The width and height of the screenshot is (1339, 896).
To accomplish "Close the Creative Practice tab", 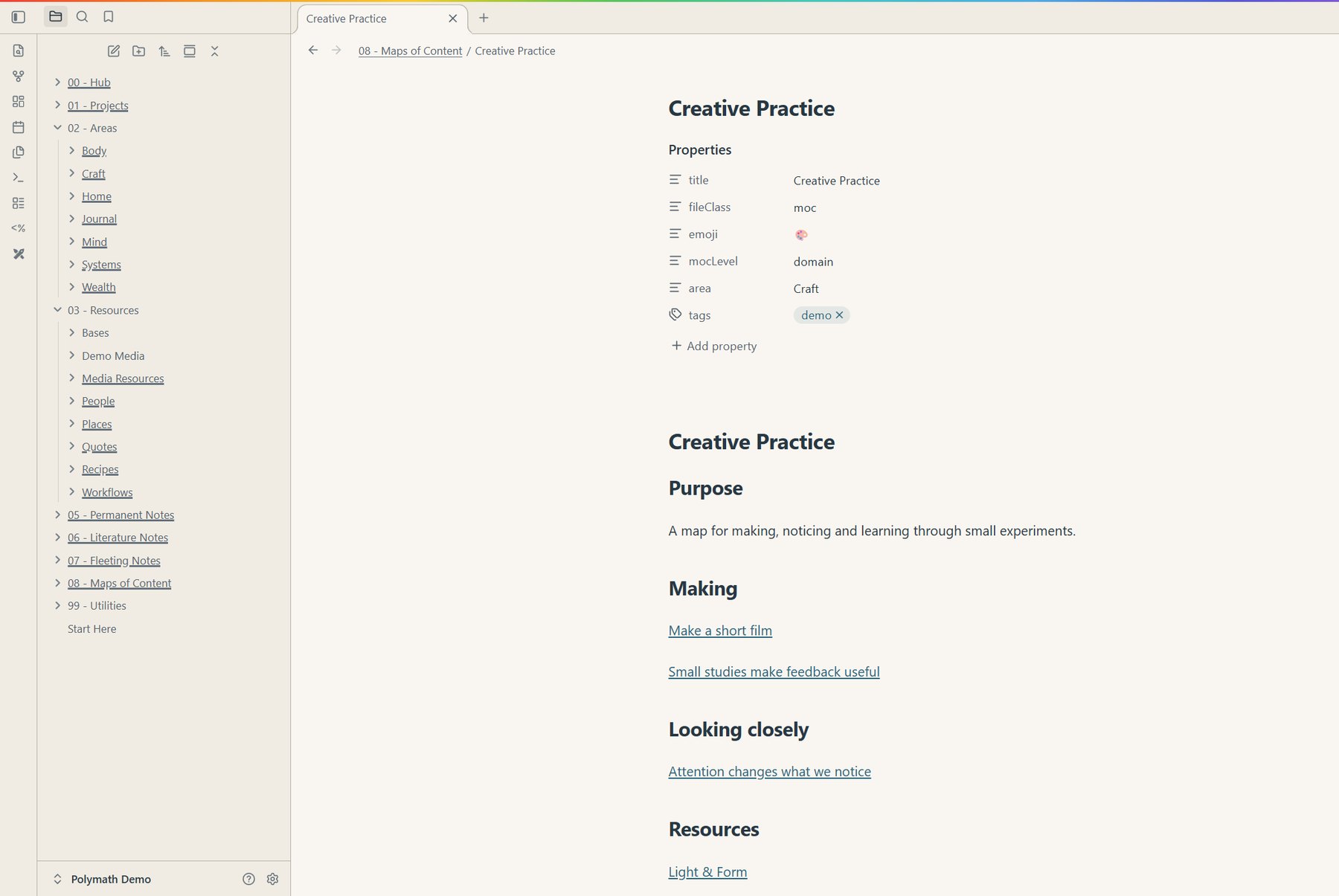I will pos(453,19).
